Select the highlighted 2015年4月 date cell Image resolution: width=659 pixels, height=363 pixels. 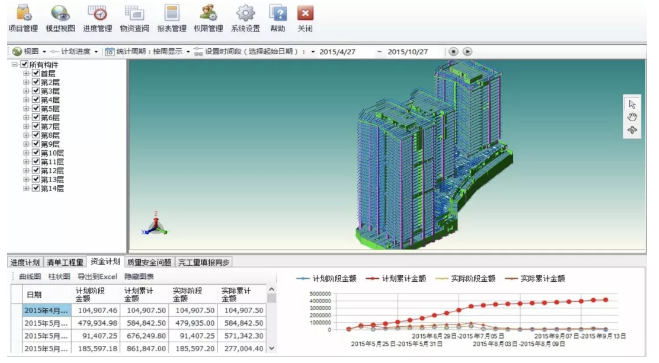pos(47,310)
